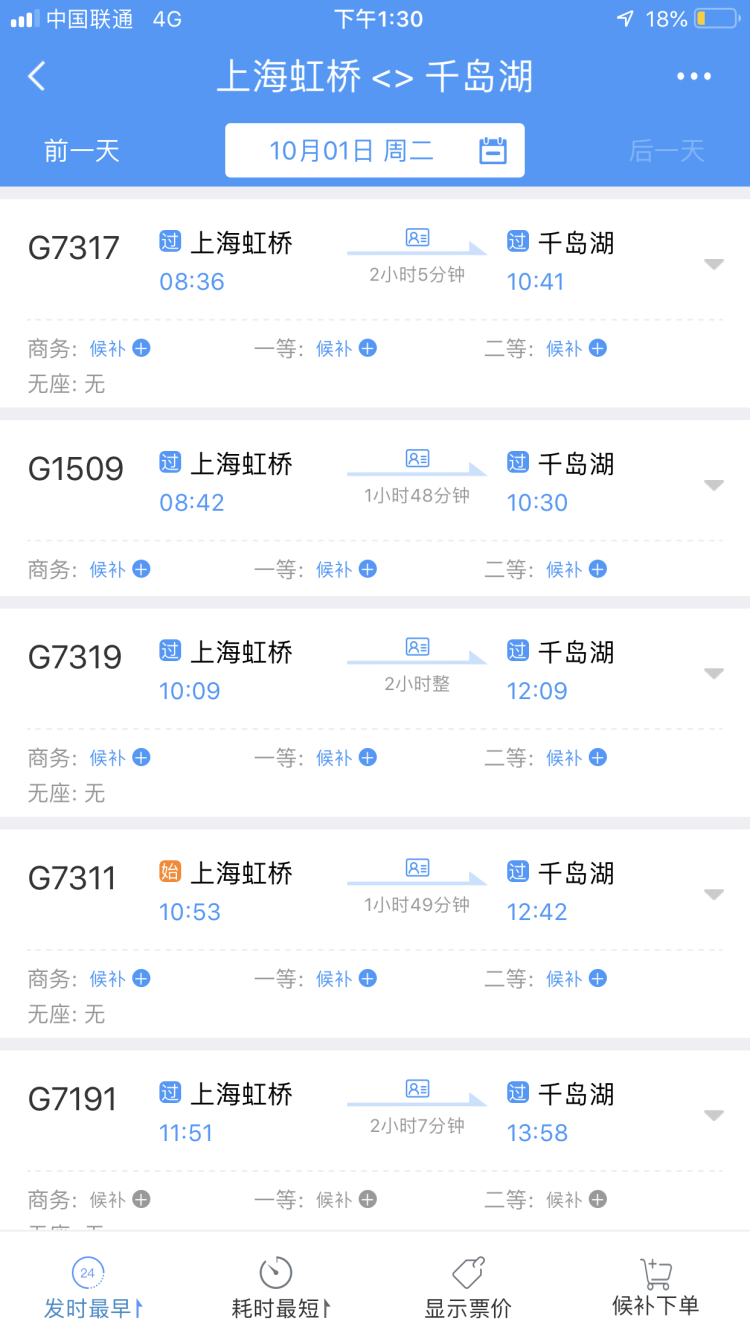Tap the back arrow icon

pos(37,77)
